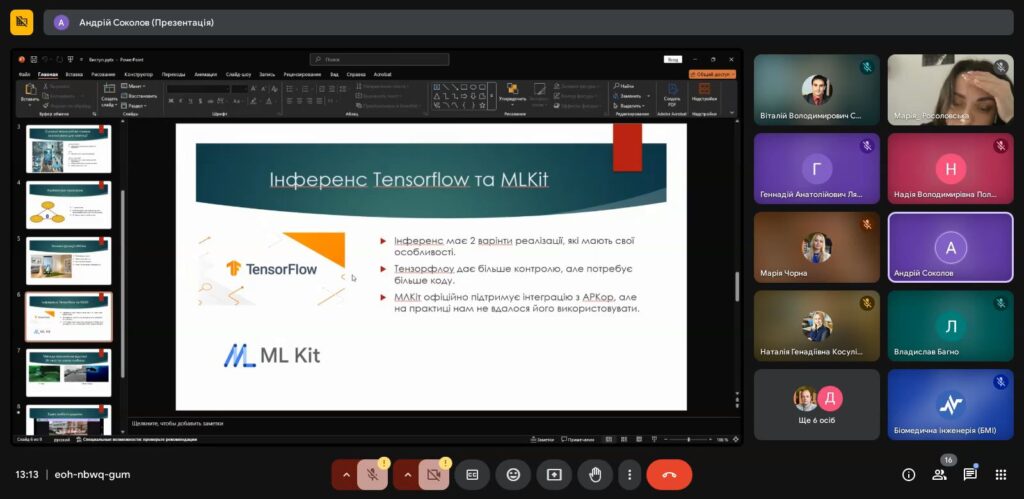Image resolution: width=1024 pixels, height=499 pixels.
Task: Open meeting details info icon
Action: tap(908, 475)
